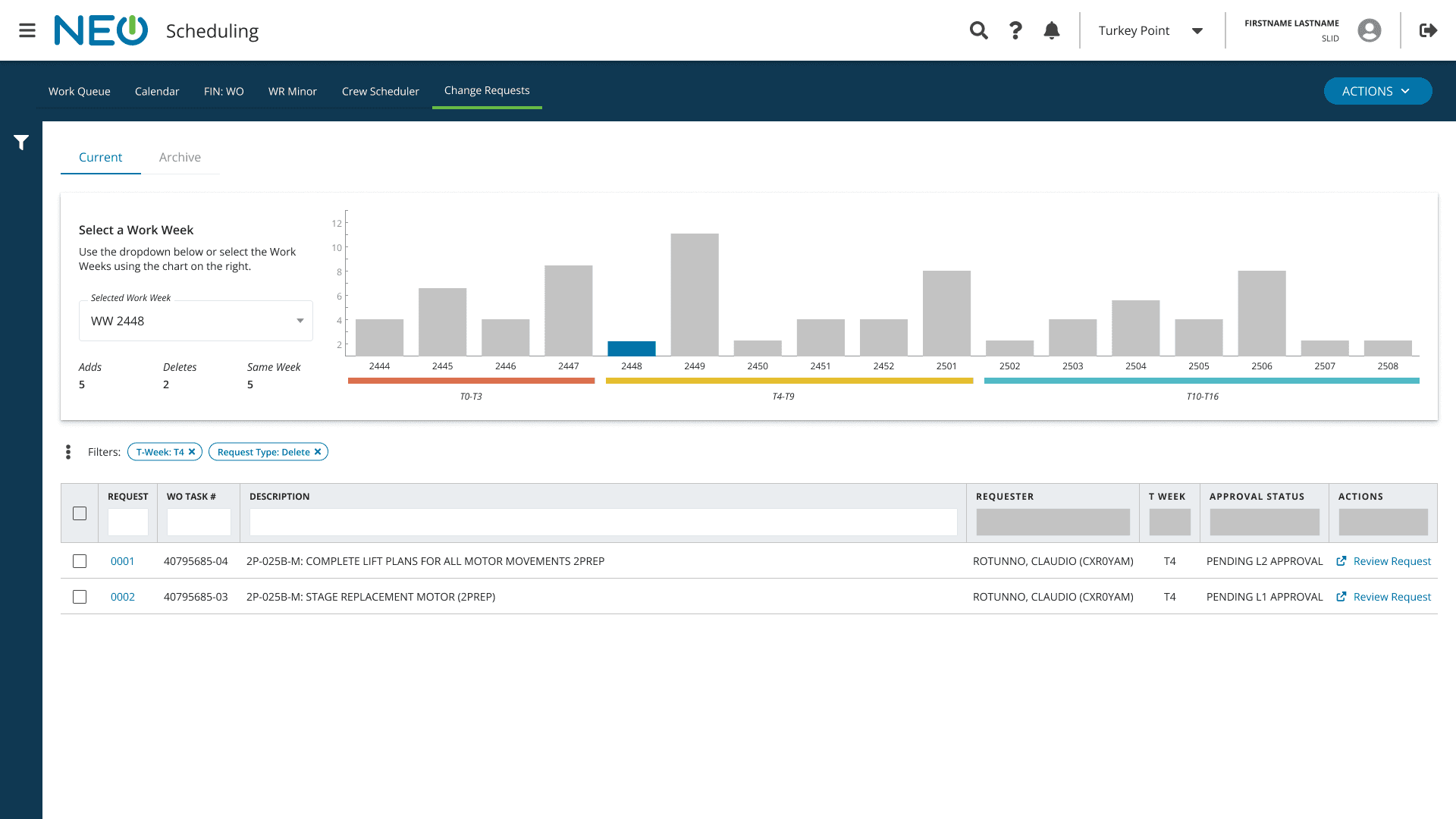Switch to the Archive tab
Image resolution: width=1456 pixels, height=819 pixels.
pos(180,157)
